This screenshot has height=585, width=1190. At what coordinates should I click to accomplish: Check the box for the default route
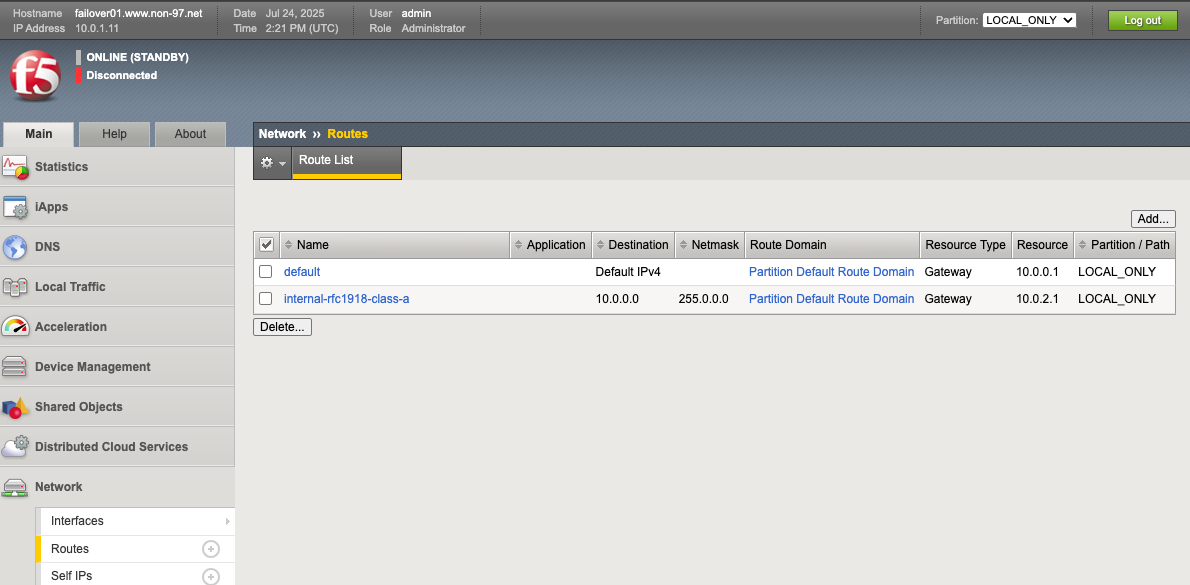click(266, 272)
